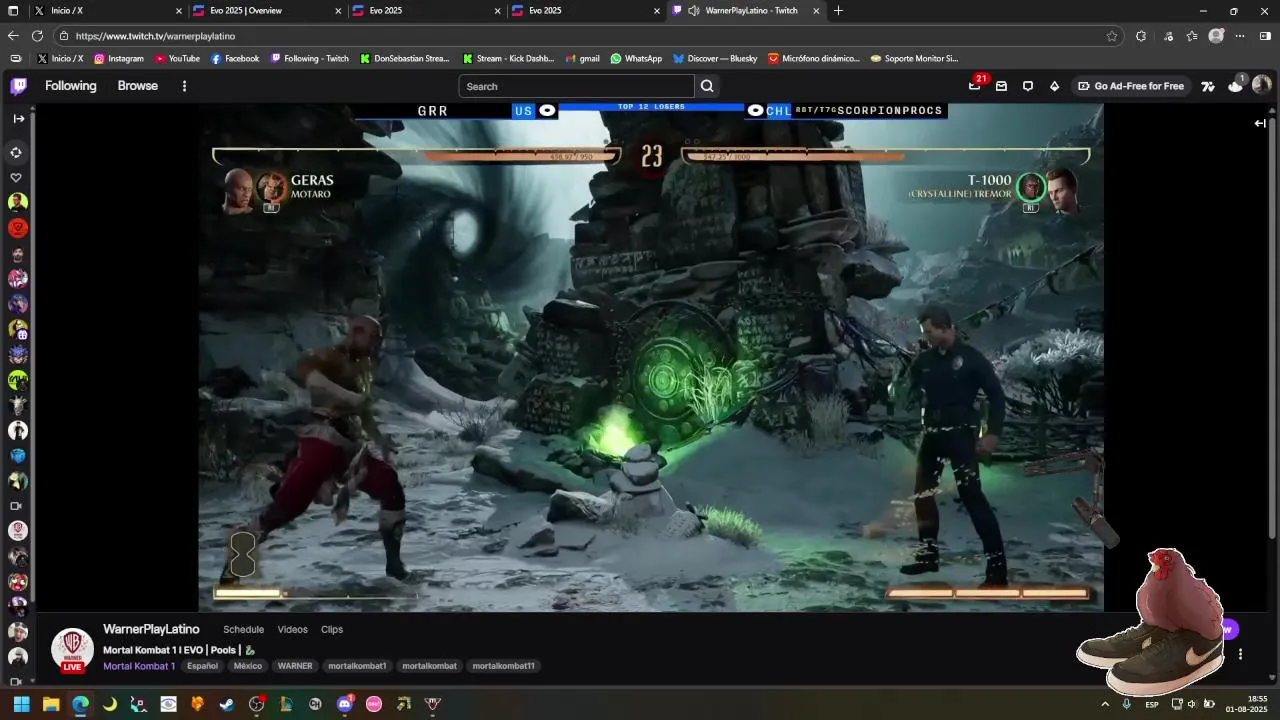Click the WarnerPlayLatino channel name
The image size is (1280, 720).
[x=151, y=629]
